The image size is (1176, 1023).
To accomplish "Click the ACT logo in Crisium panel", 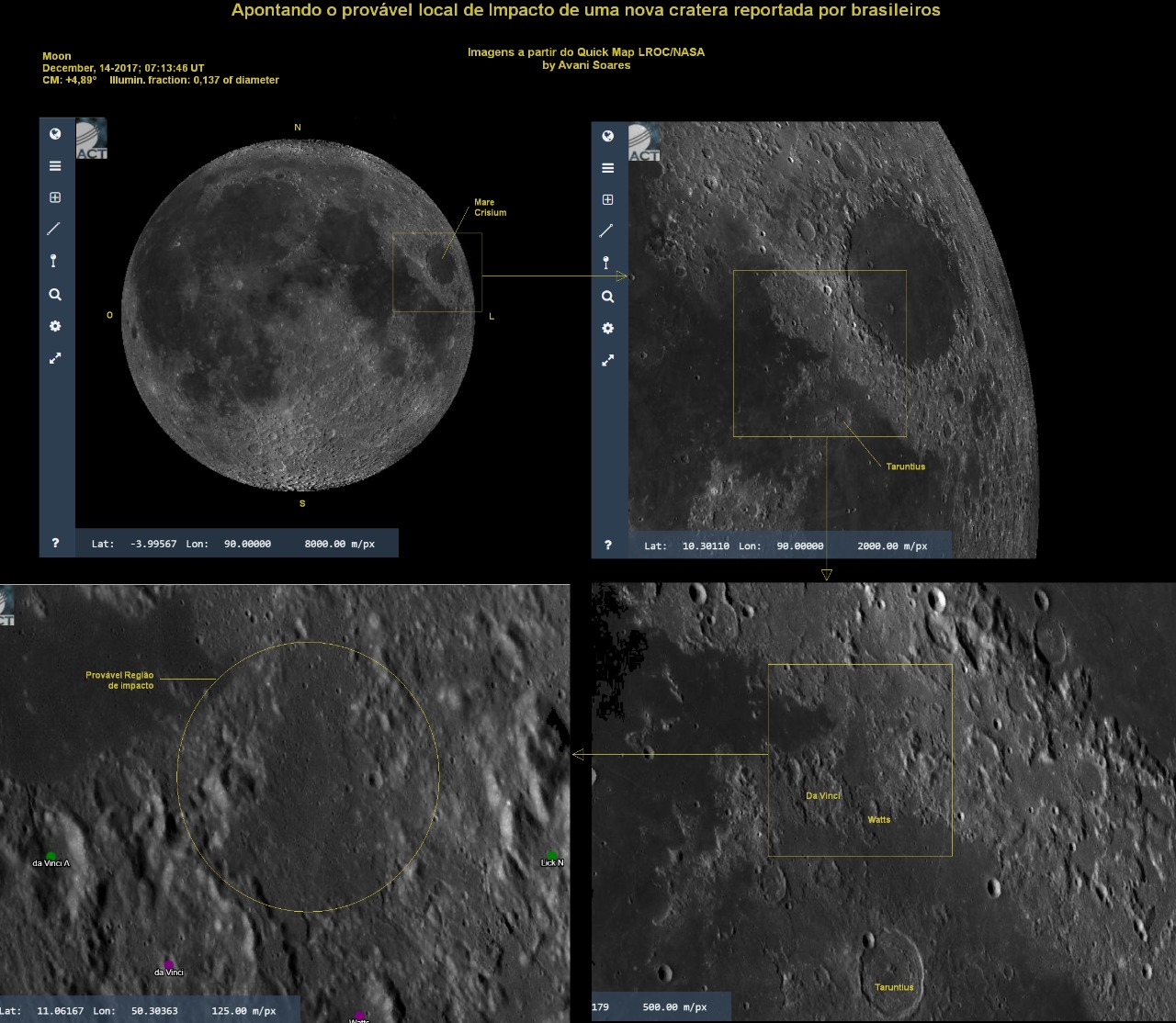I will (644, 141).
